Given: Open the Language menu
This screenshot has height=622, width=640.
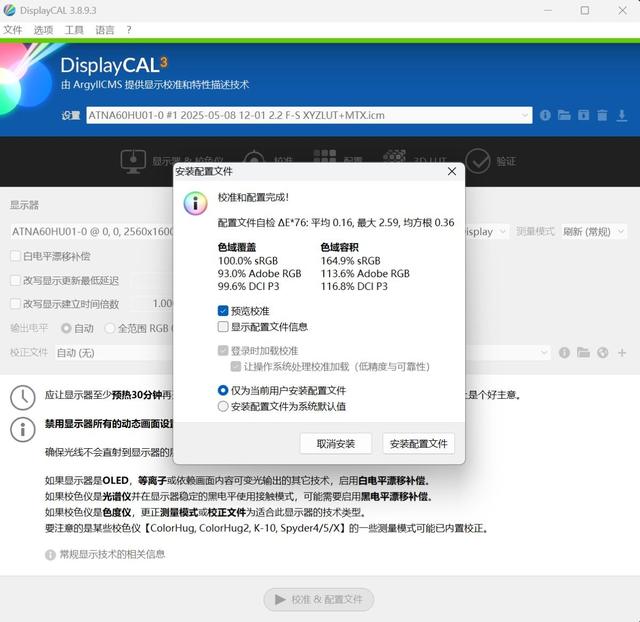Looking at the screenshot, I should coord(105,30).
